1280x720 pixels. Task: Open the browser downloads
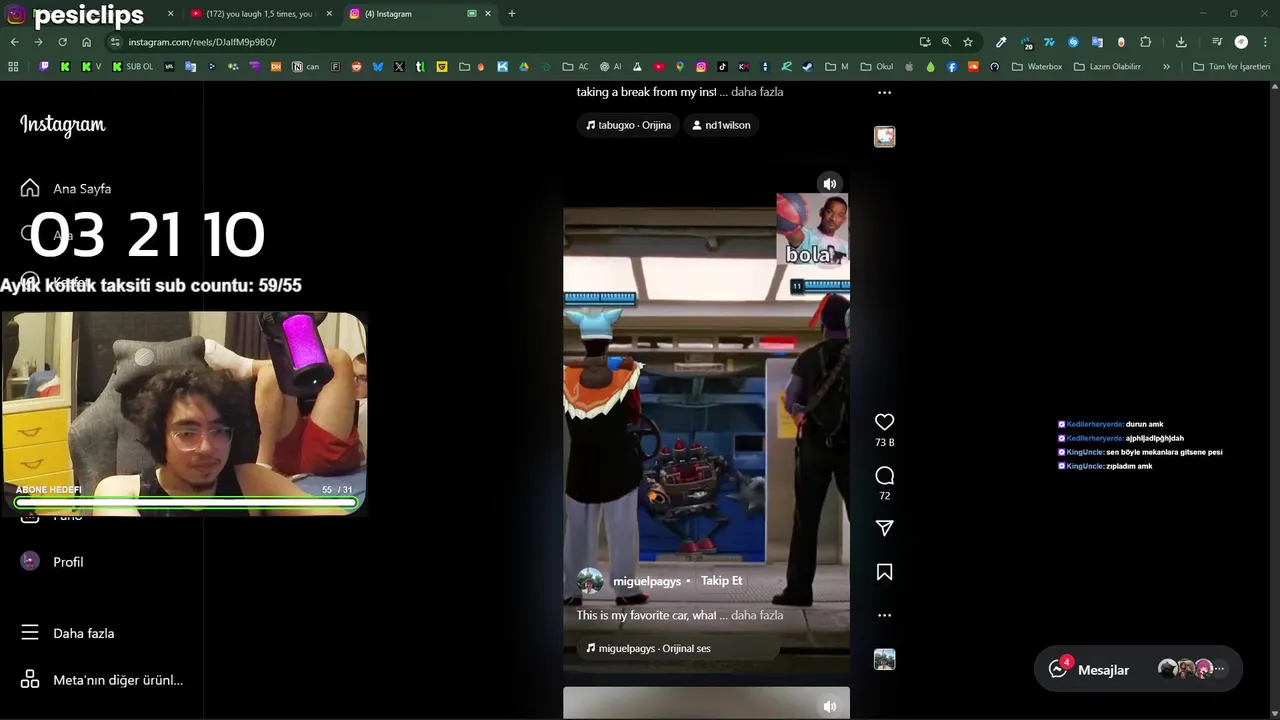click(x=1181, y=42)
